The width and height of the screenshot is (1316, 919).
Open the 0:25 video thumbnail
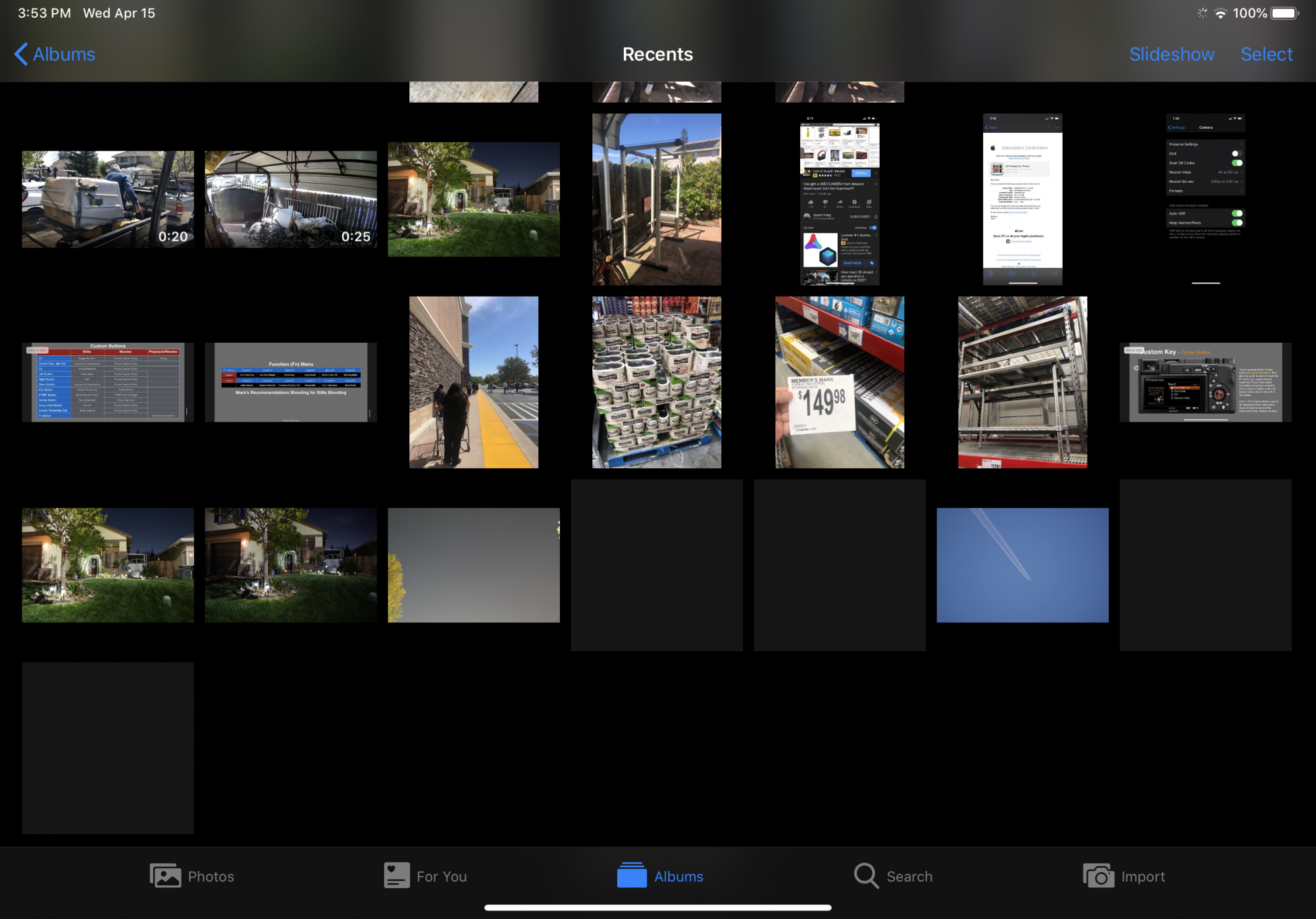click(x=291, y=199)
